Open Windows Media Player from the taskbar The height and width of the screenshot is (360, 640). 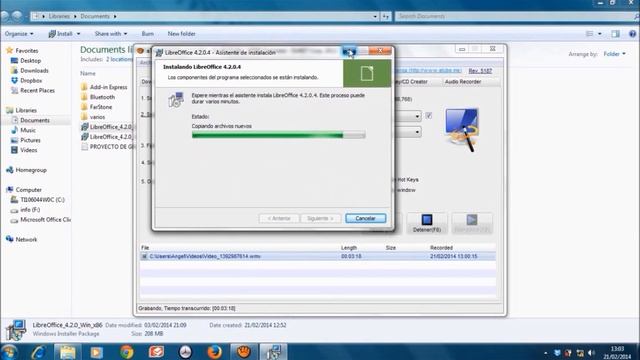click(x=97, y=352)
